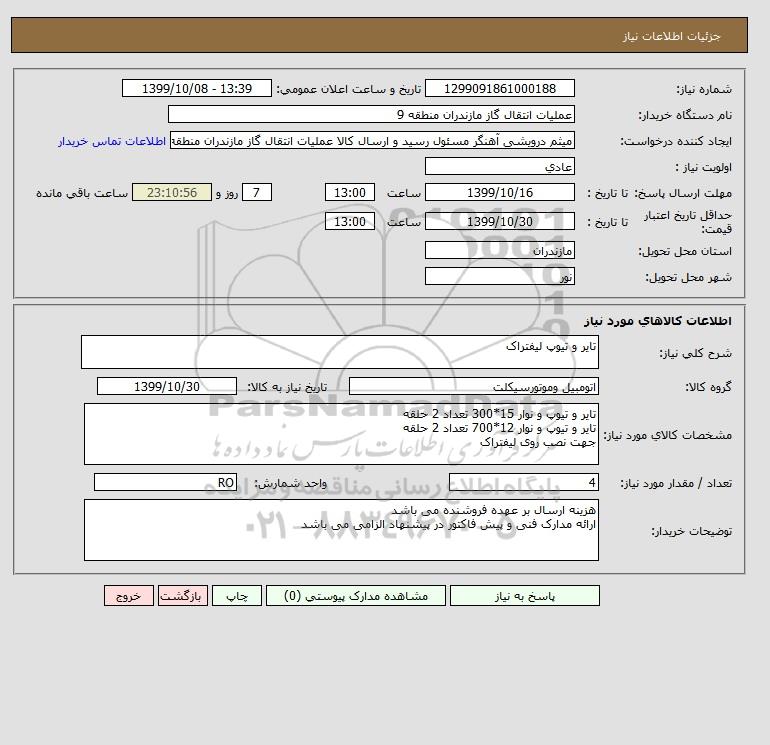Viewport: 770px width, 745px height.
Task: Click the unit field RO
Action: [165, 482]
